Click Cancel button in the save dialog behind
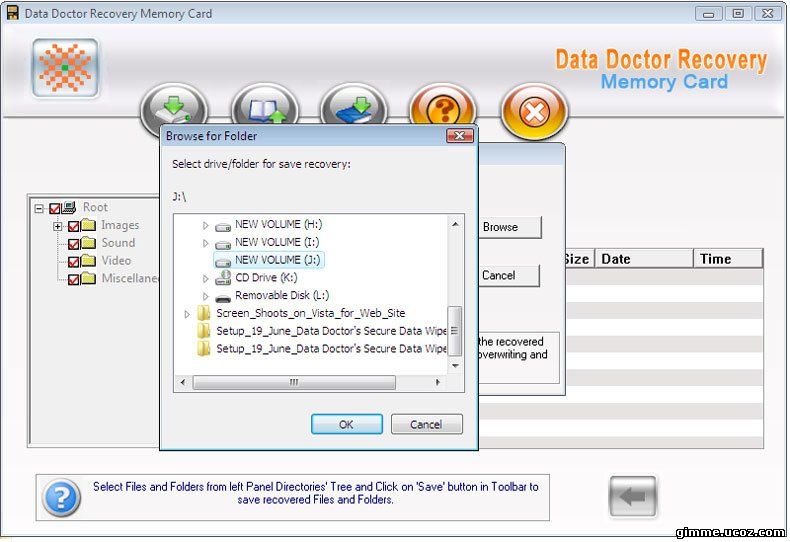The image size is (790, 542). [x=508, y=276]
